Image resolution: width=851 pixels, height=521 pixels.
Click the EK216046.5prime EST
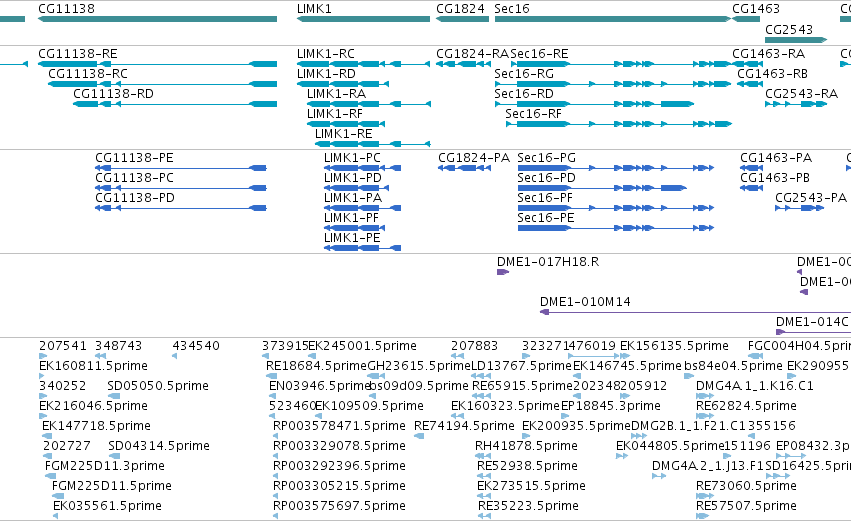click(x=93, y=406)
